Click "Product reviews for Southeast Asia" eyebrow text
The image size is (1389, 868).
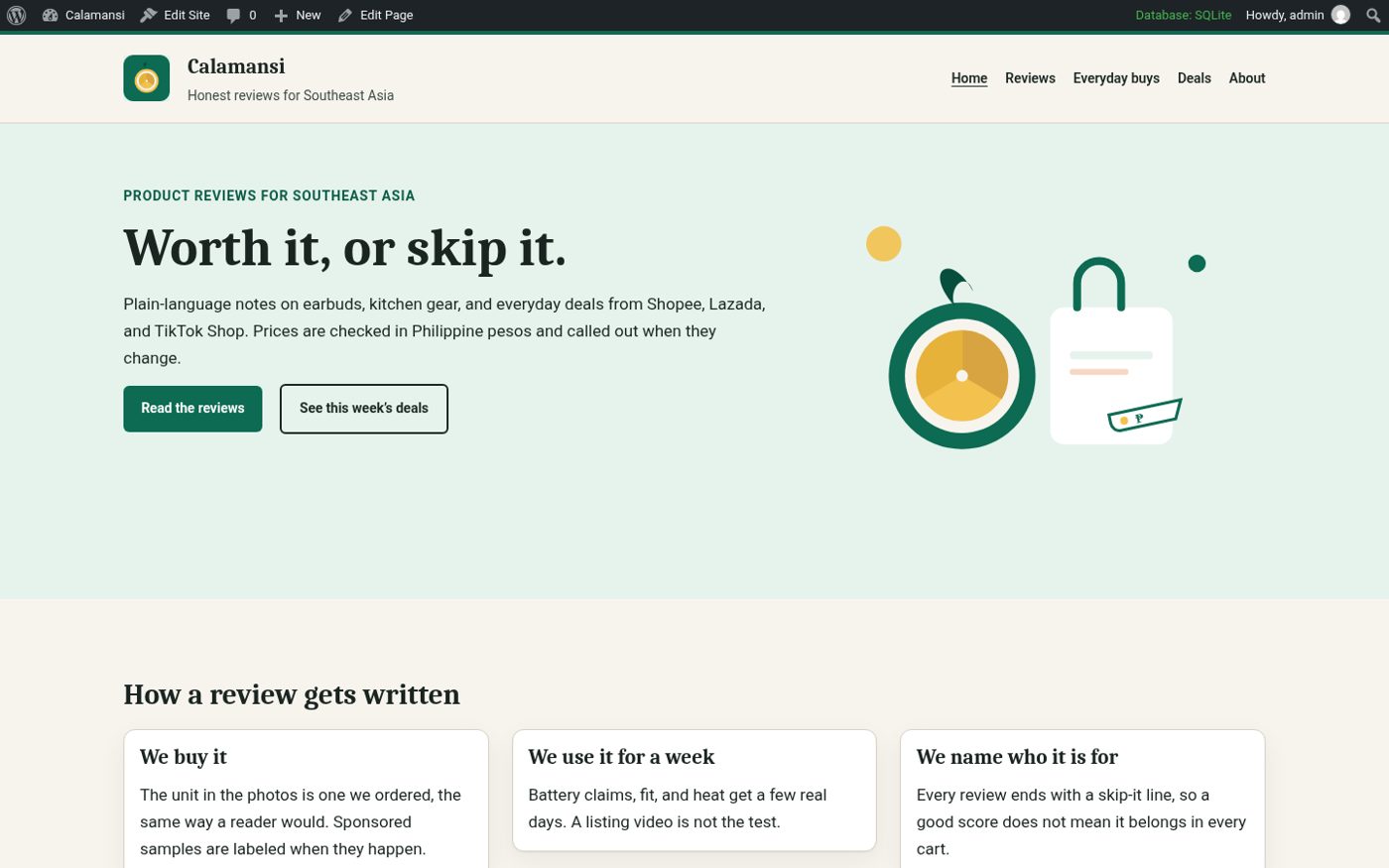[269, 195]
